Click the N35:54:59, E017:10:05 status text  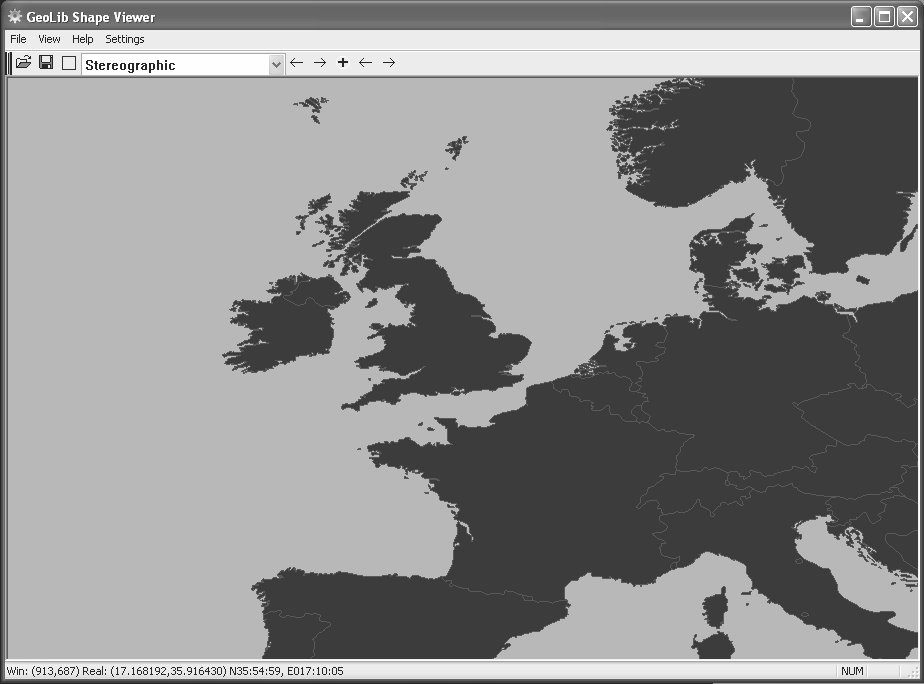(286, 671)
